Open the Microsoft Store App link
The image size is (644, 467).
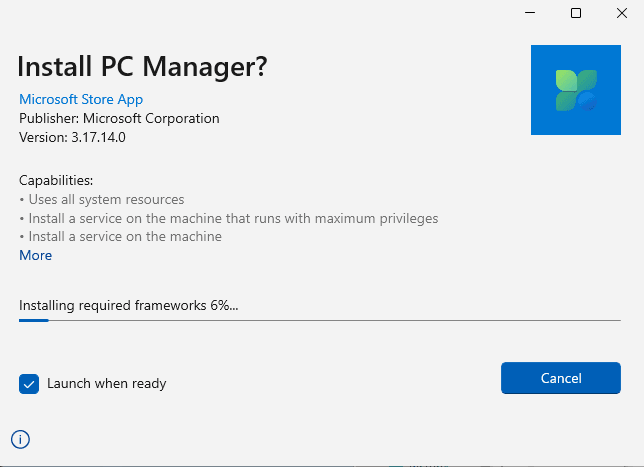(x=81, y=99)
